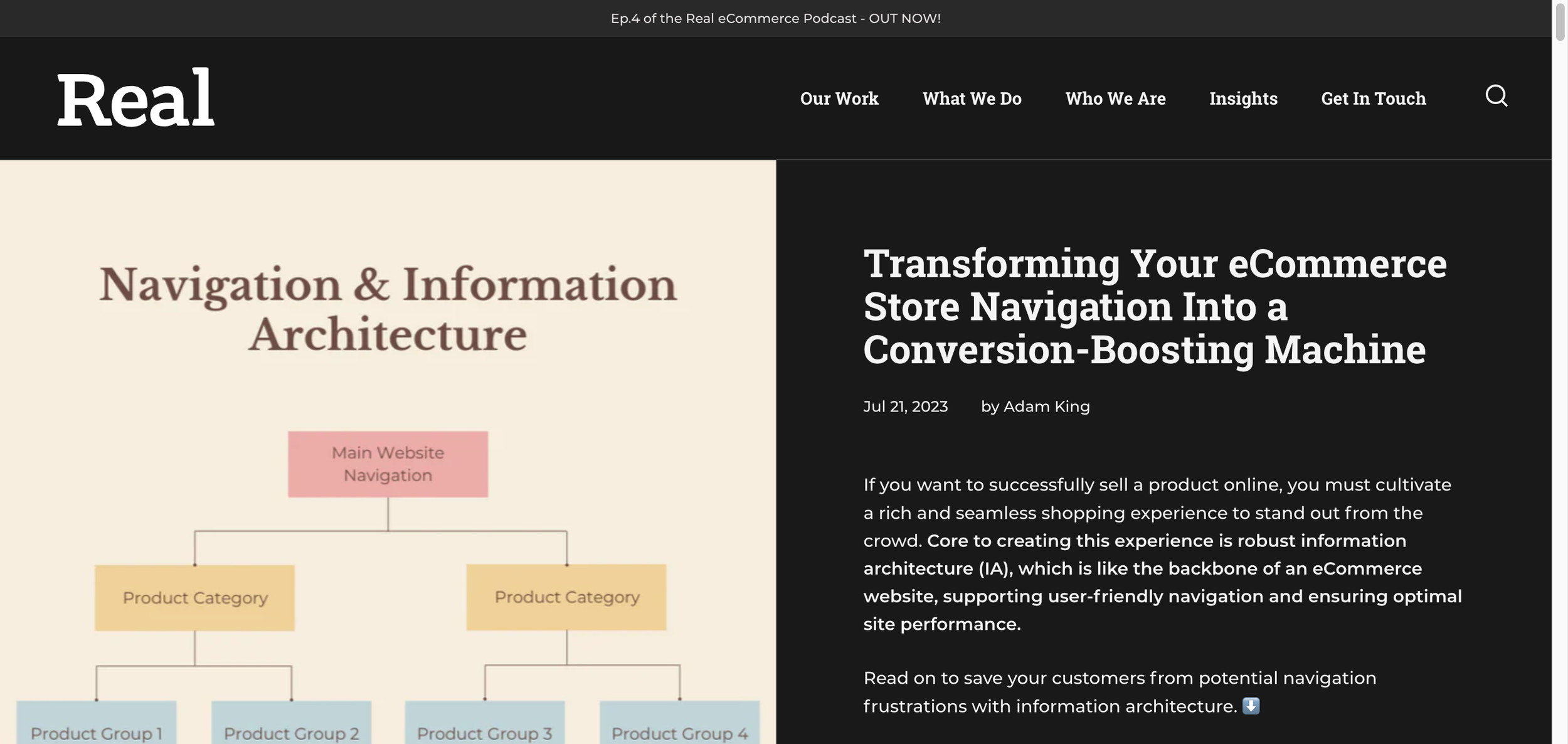Screen dimensions: 1568x744
Task: Go to the Insights page
Action: pos(1243,98)
